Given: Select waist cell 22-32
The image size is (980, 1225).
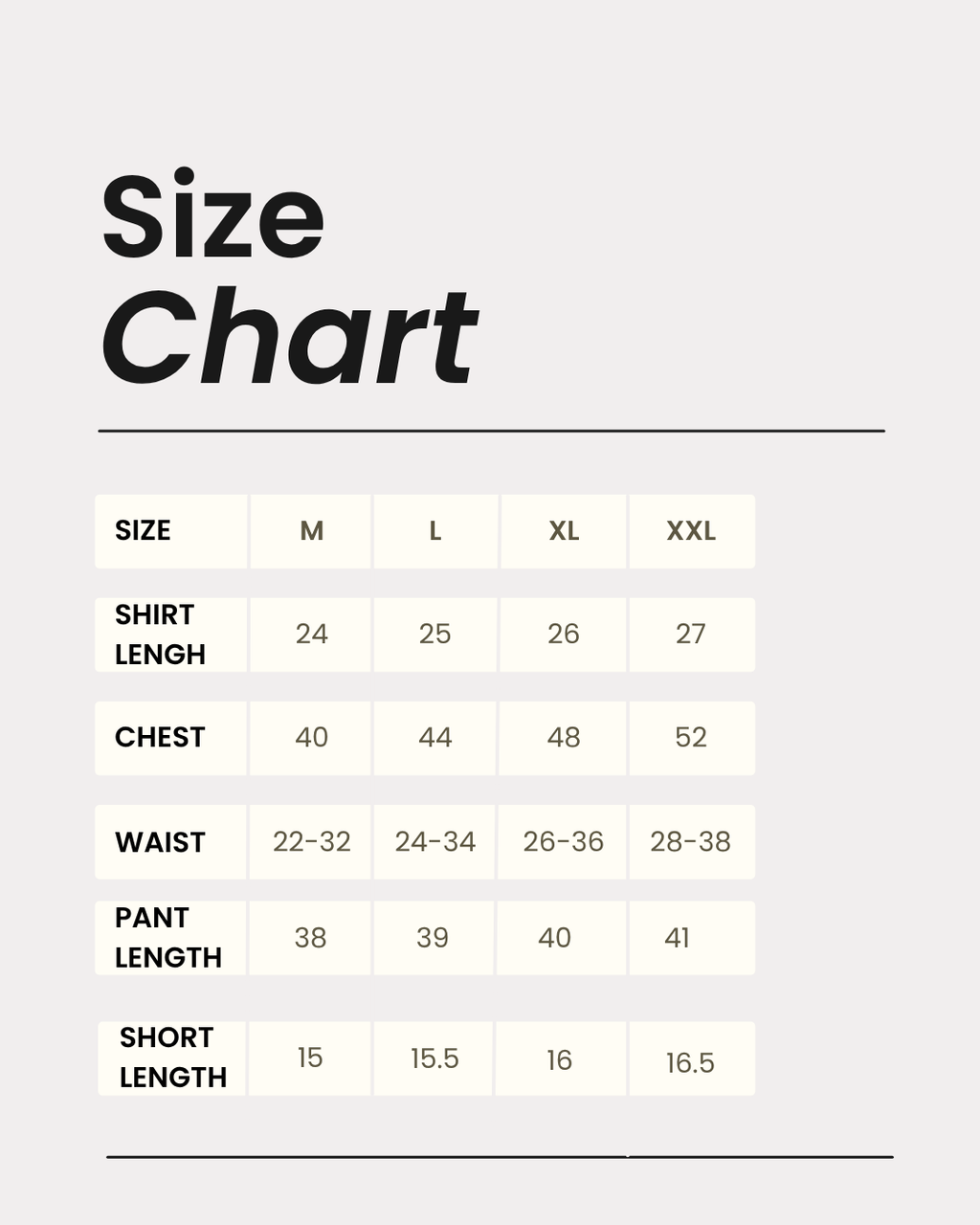Looking at the screenshot, I should [311, 842].
